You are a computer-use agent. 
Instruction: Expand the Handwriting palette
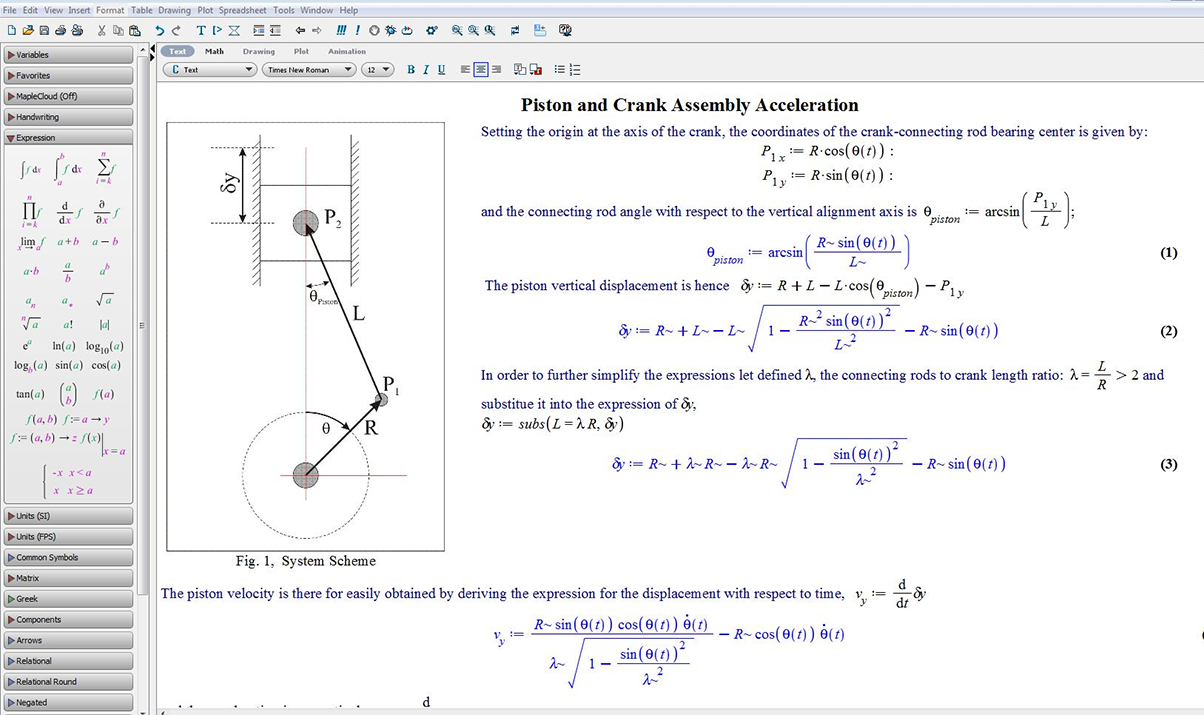tap(68, 117)
